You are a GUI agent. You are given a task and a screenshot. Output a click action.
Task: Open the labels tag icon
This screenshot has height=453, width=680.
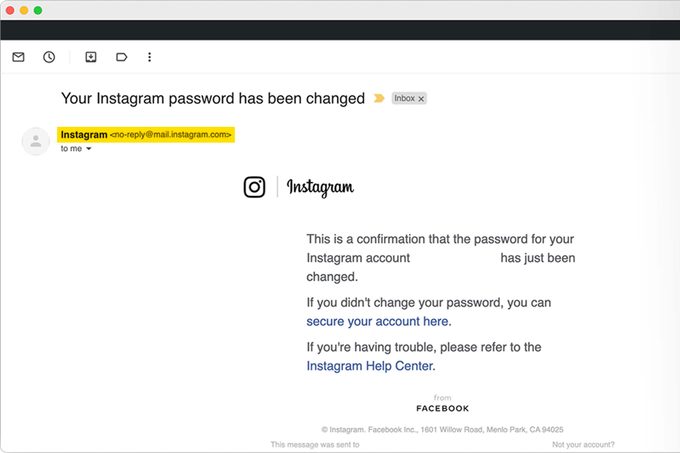tap(122, 57)
